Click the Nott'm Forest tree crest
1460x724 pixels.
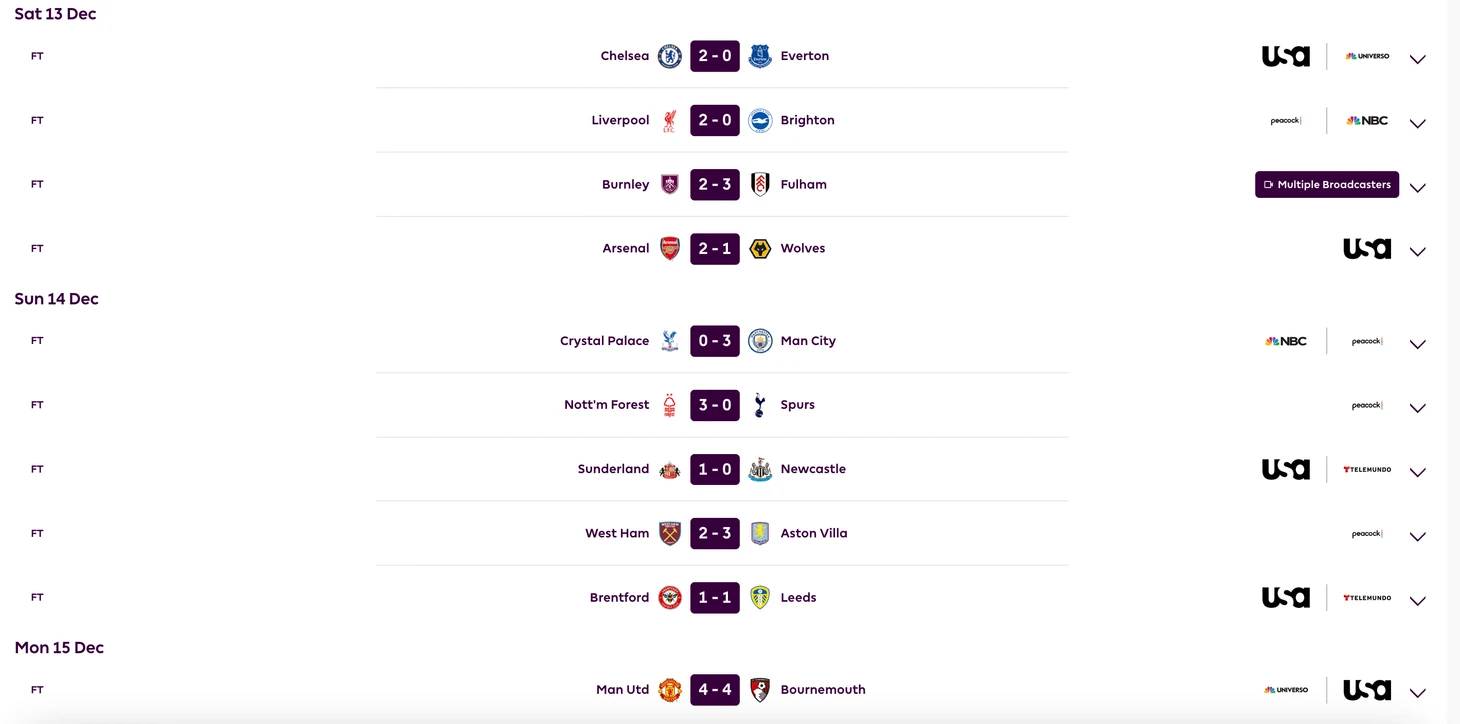(669, 405)
